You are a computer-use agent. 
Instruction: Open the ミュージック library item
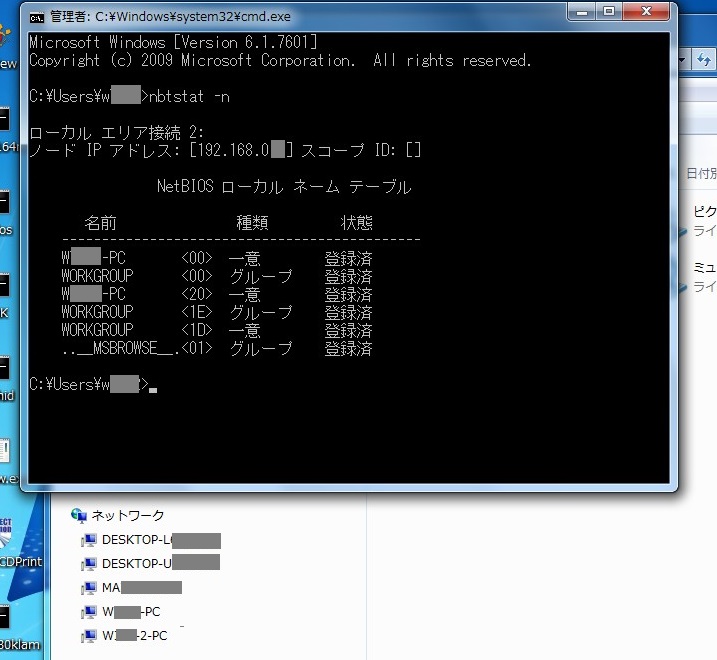(x=704, y=268)
